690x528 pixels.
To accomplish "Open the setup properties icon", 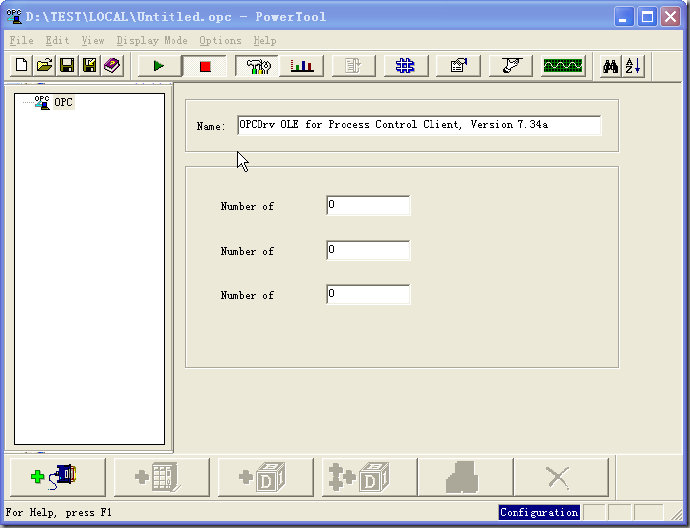I will point(458,66).
